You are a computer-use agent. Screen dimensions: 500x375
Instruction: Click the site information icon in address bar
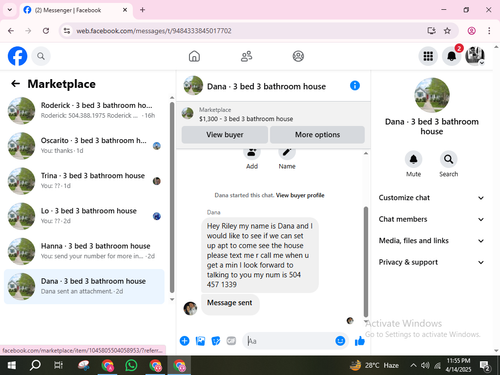[x=67, y=31]
